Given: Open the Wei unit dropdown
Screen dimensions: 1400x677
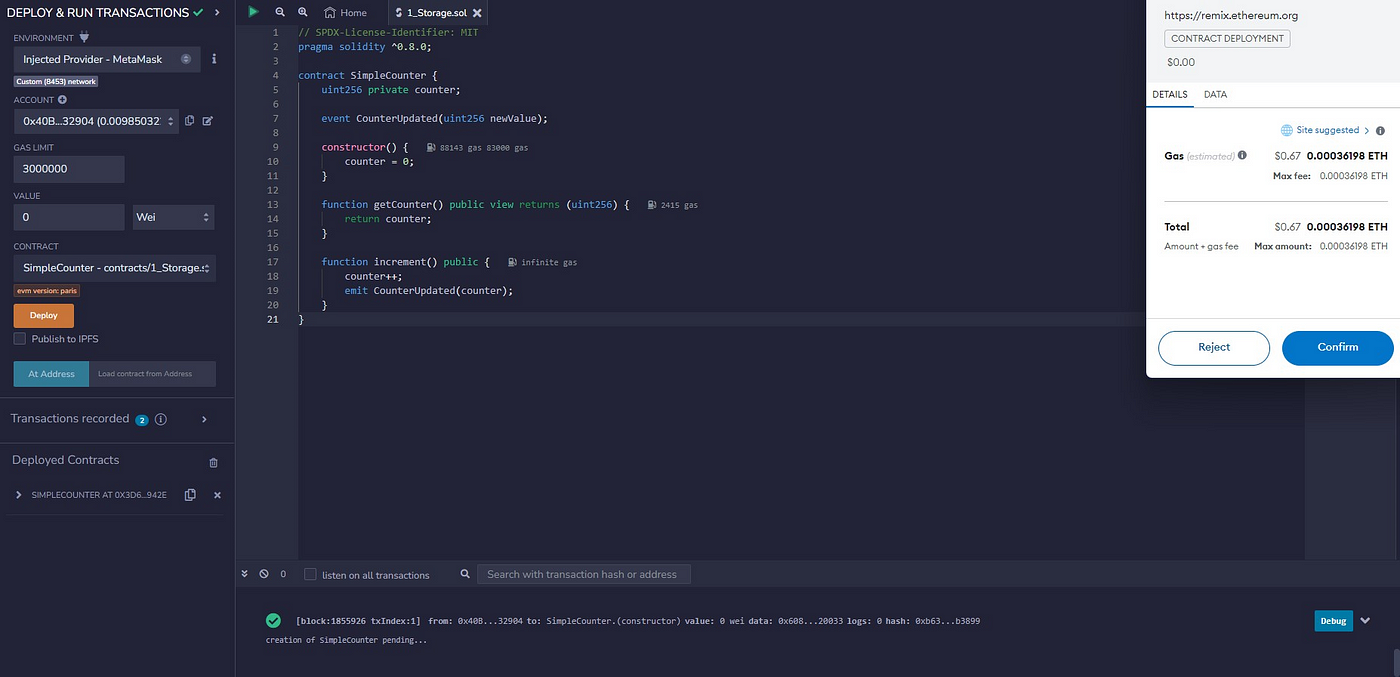Looking at the screenshot, I should tap(174, 217).
